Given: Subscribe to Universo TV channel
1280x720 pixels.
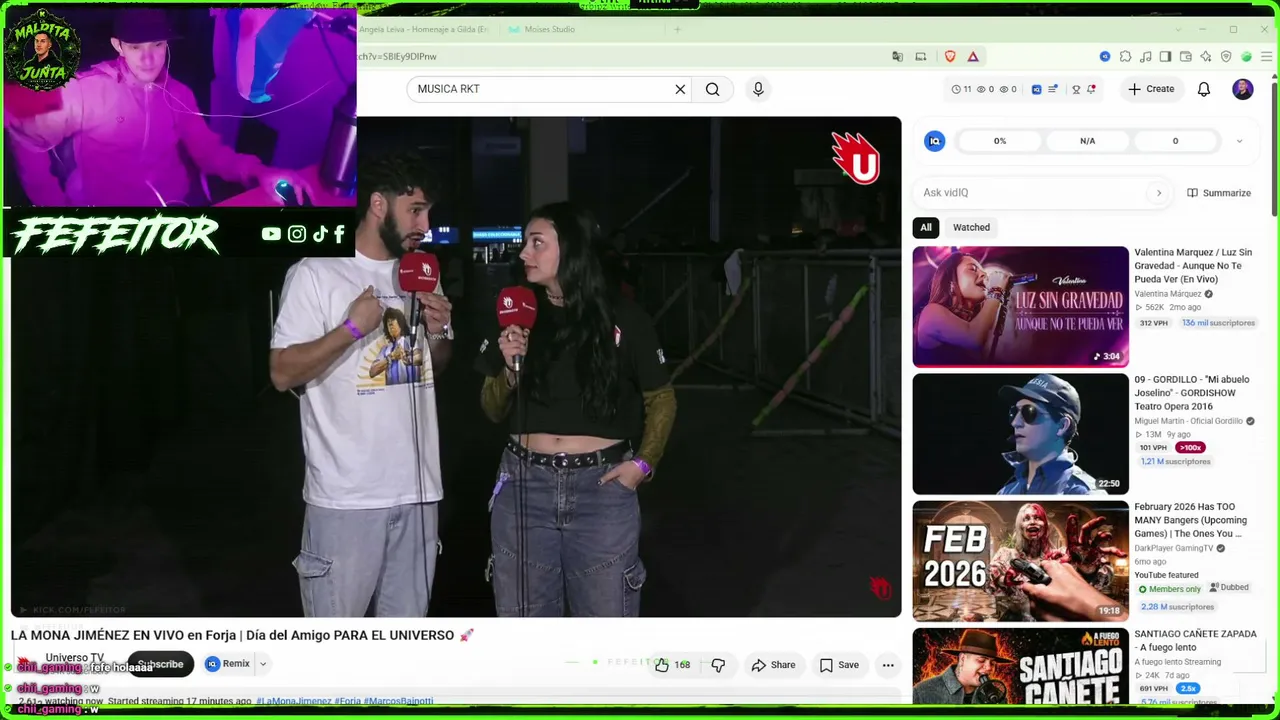Looking at the screenshot, I should tap(160, 664).
